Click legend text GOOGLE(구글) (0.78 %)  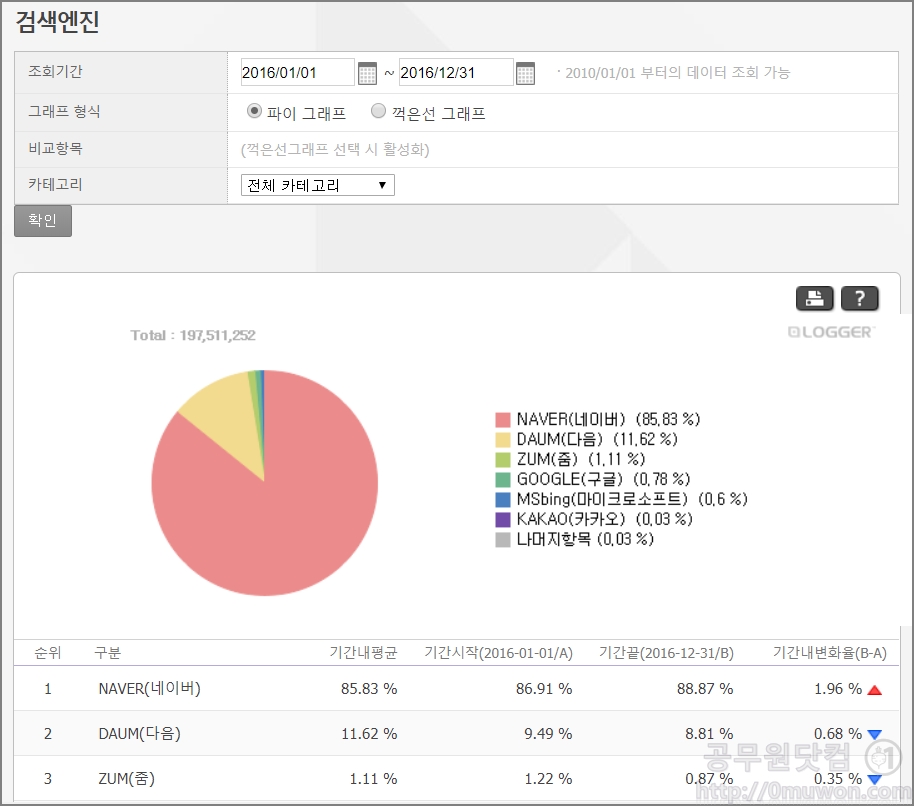603,480
